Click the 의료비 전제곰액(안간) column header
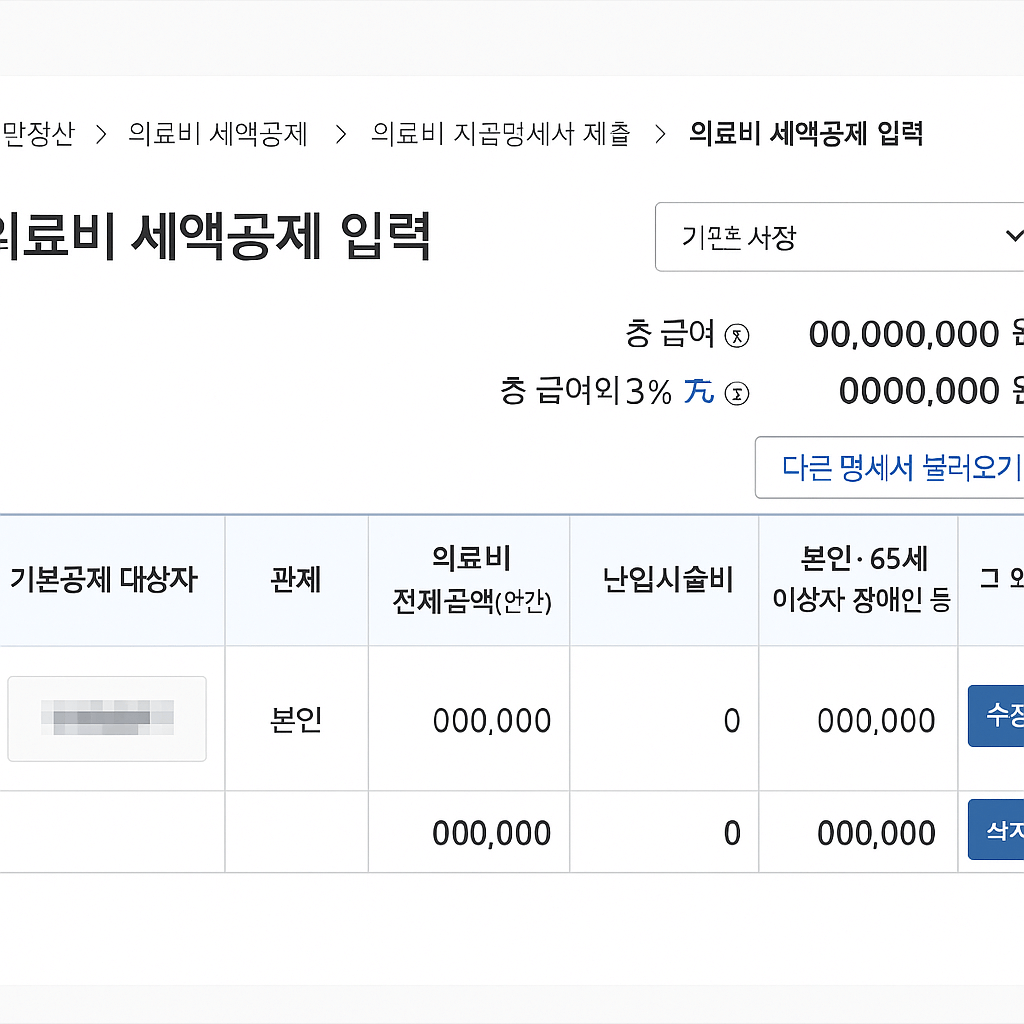1024x1024 pixels. 468,581
